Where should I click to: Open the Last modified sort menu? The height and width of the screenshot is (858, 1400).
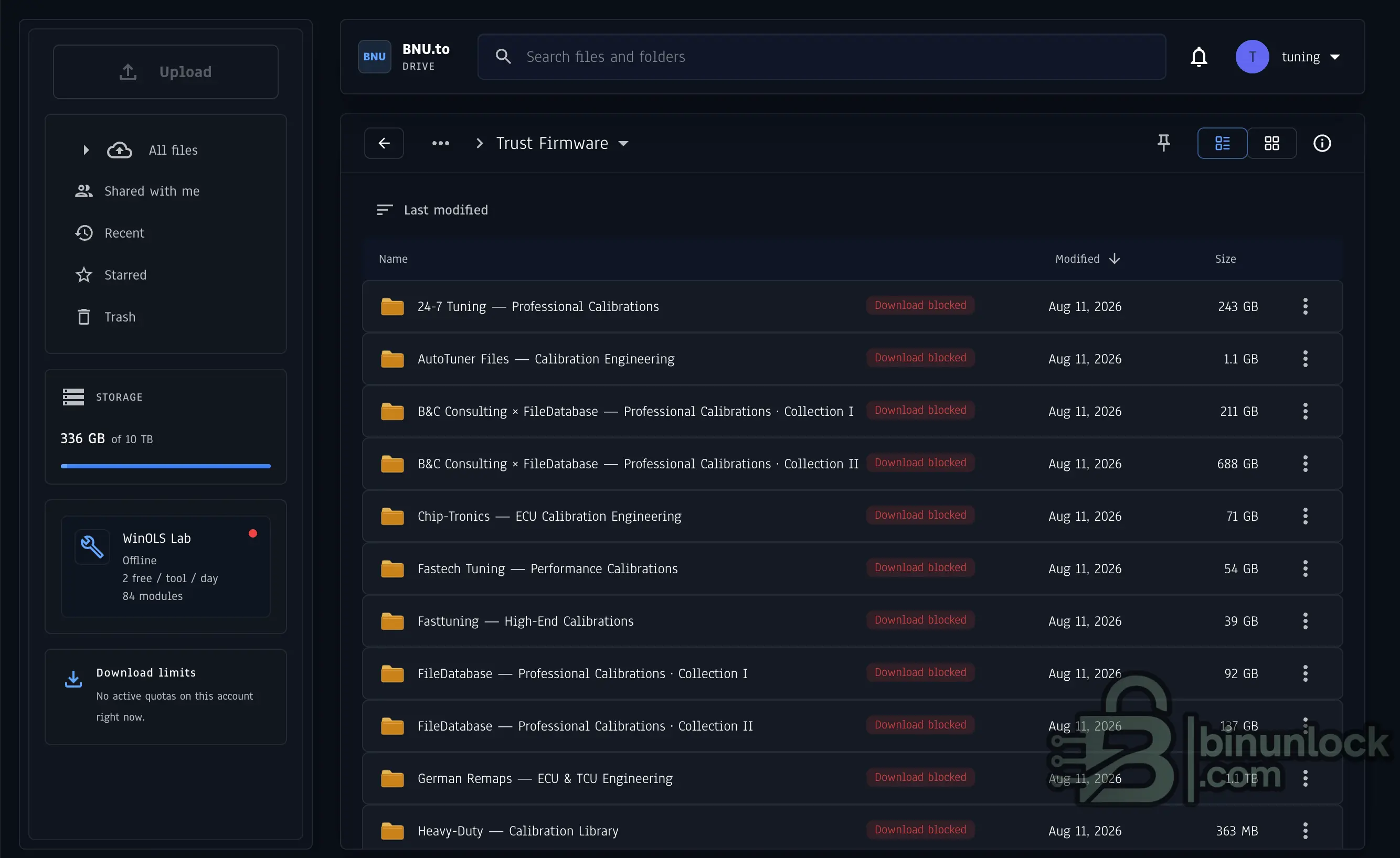point(432,210)
